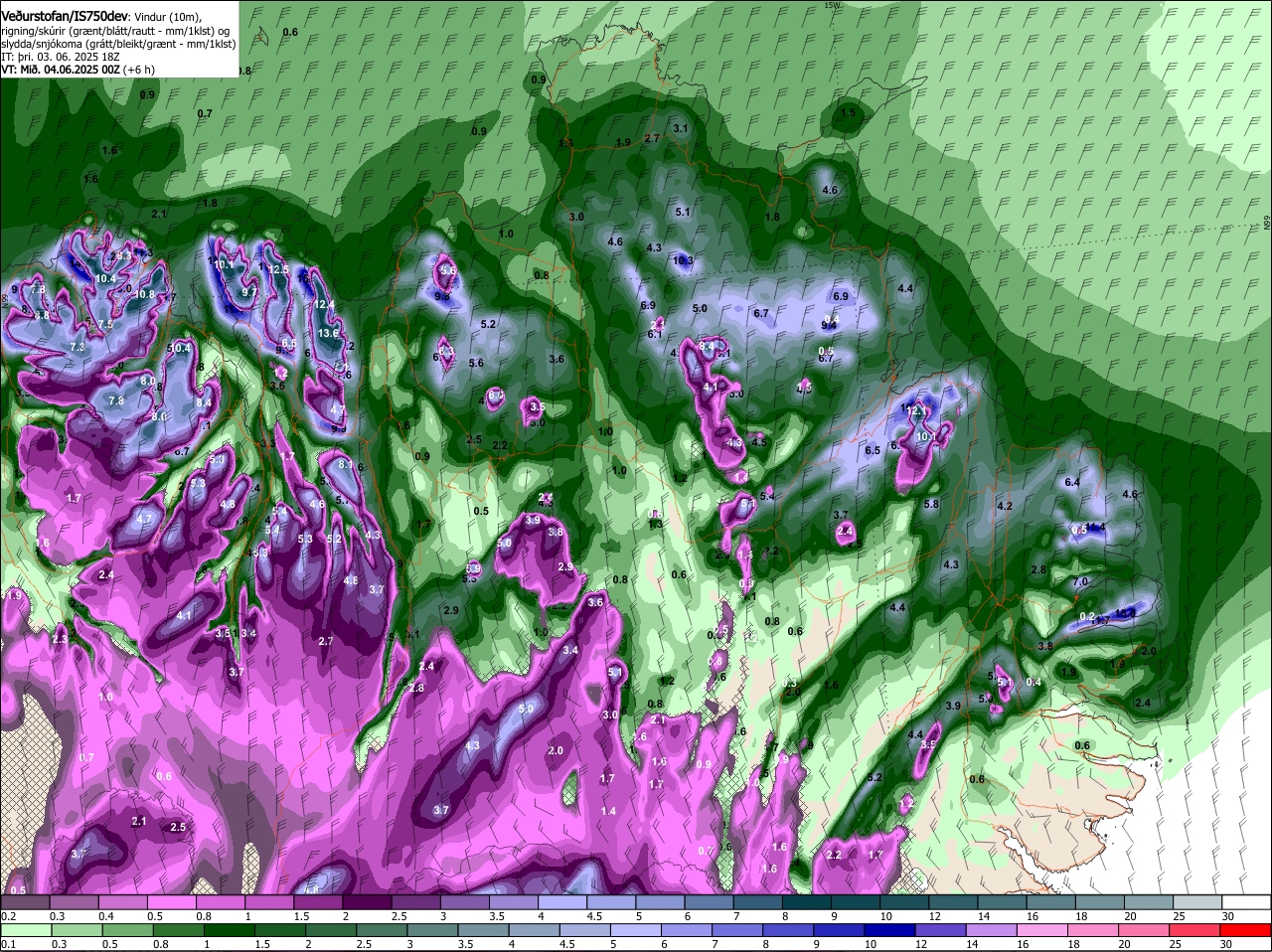Click the 12.1 precipitation value on the map

pyautogui.click(x=916, y=409)
